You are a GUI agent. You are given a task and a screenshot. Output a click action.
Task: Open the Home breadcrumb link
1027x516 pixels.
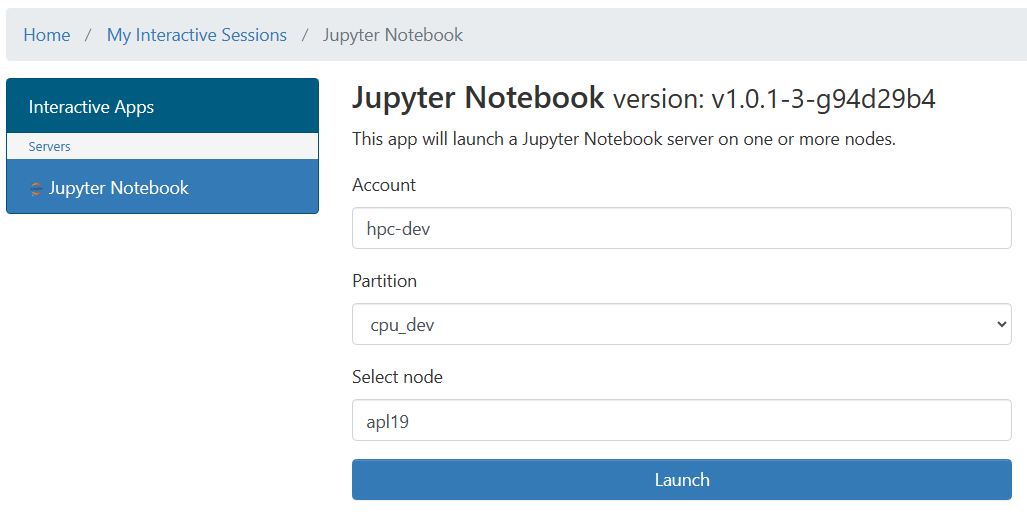(47, 35)
